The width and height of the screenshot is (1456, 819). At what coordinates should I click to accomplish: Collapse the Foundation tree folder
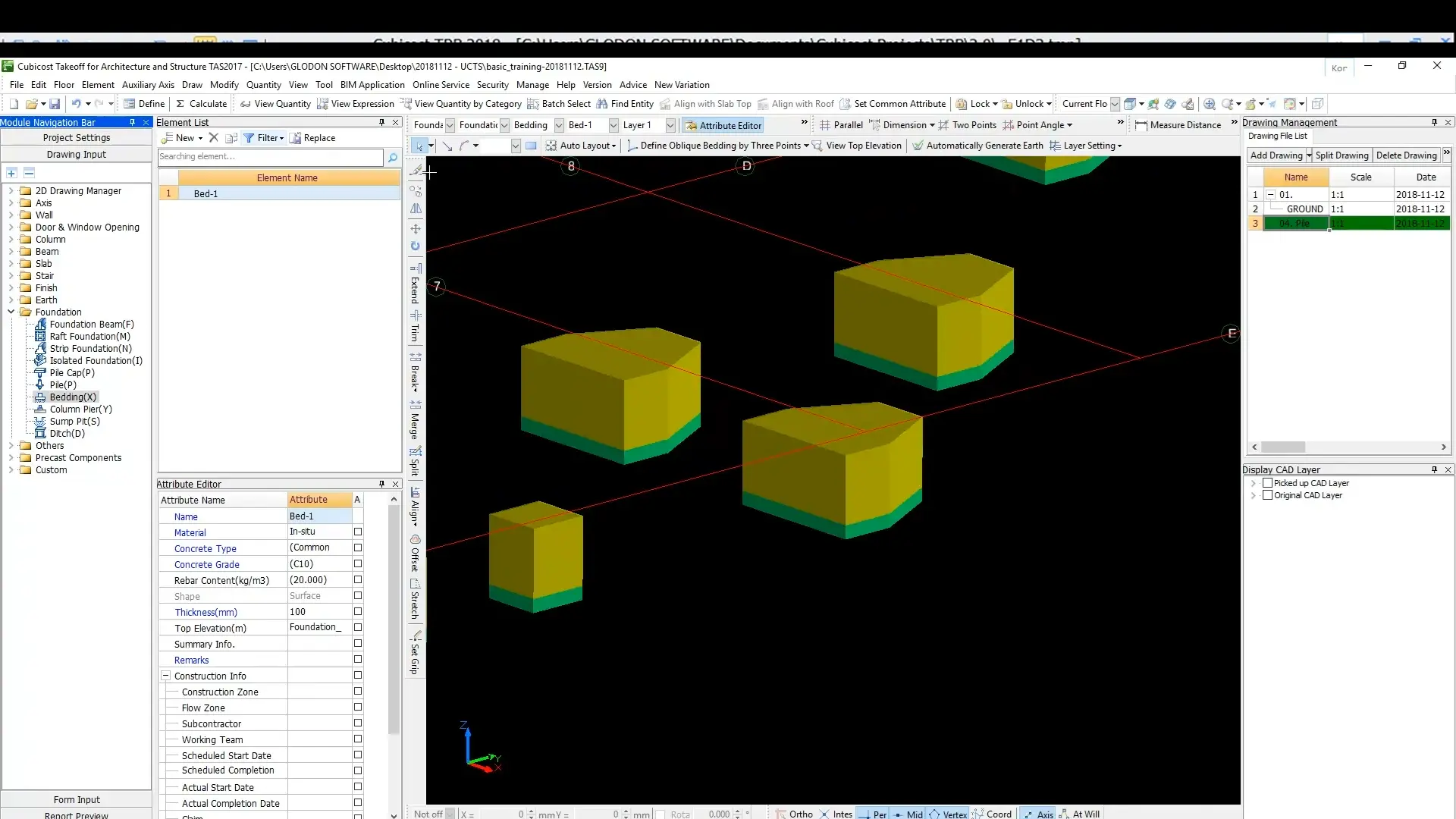11,312
